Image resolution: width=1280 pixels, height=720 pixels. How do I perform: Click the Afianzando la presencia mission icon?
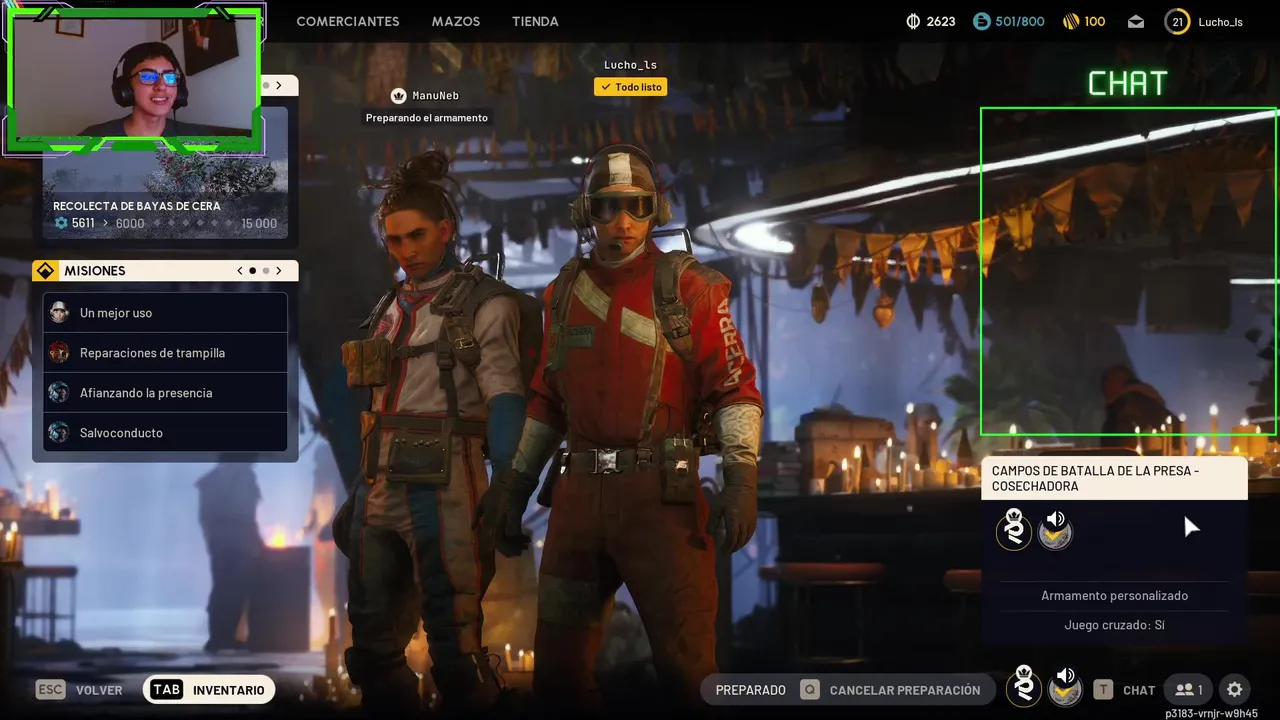click(60, 393)
